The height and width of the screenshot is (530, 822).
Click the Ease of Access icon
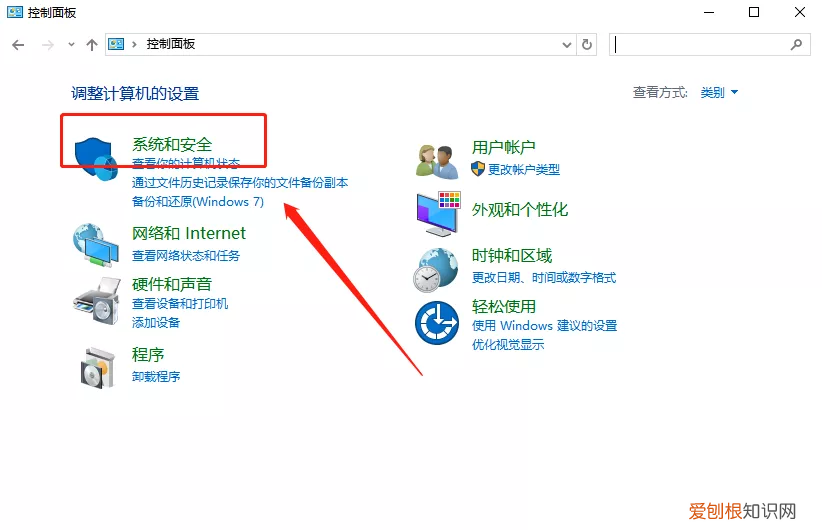[437, 323]
